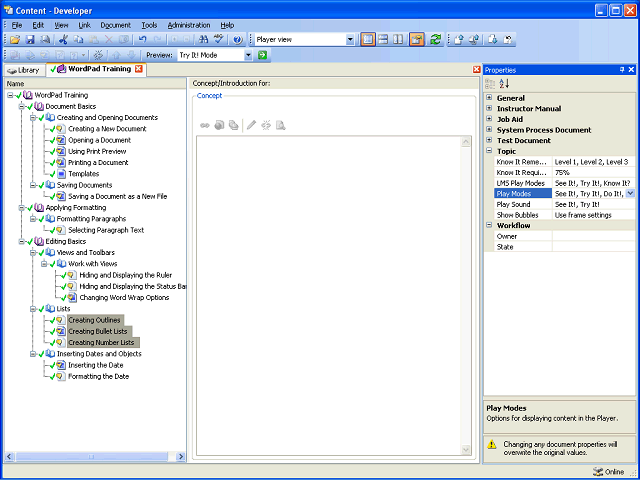Screen dimensions: 640x480
Task: Click the Save floppy disk icon
Action: 30,40
